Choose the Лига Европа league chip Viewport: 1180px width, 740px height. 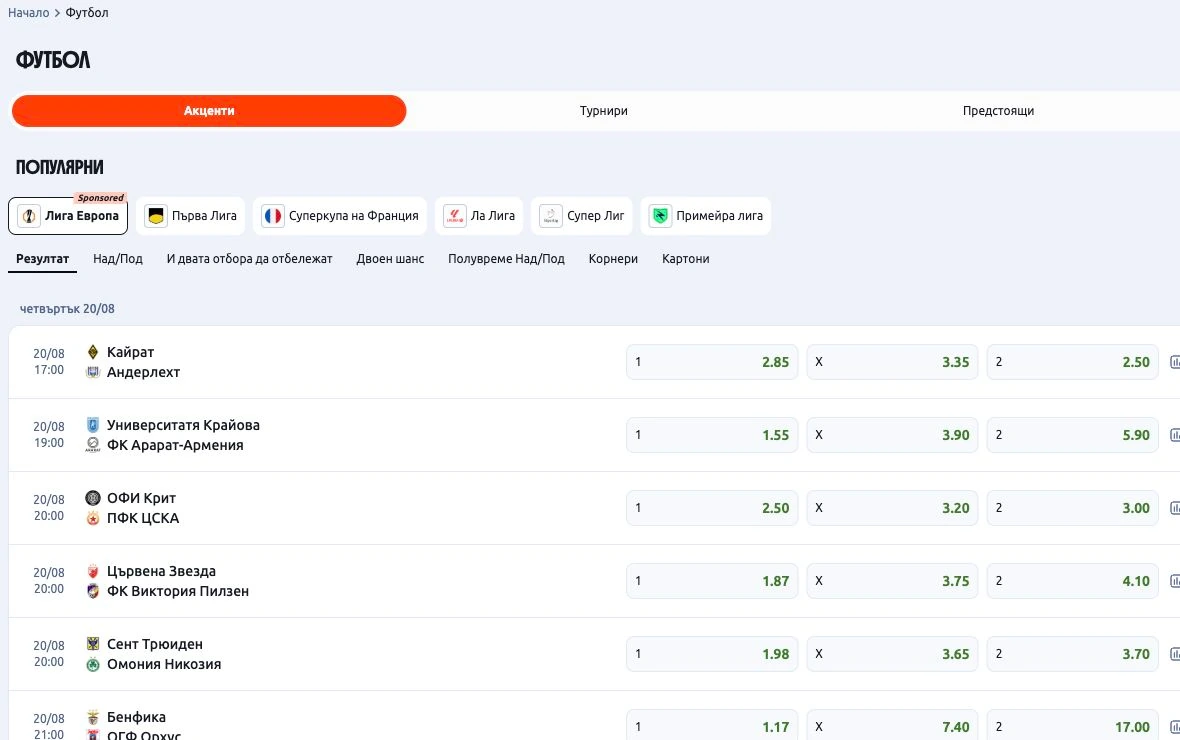click(68, 216)
